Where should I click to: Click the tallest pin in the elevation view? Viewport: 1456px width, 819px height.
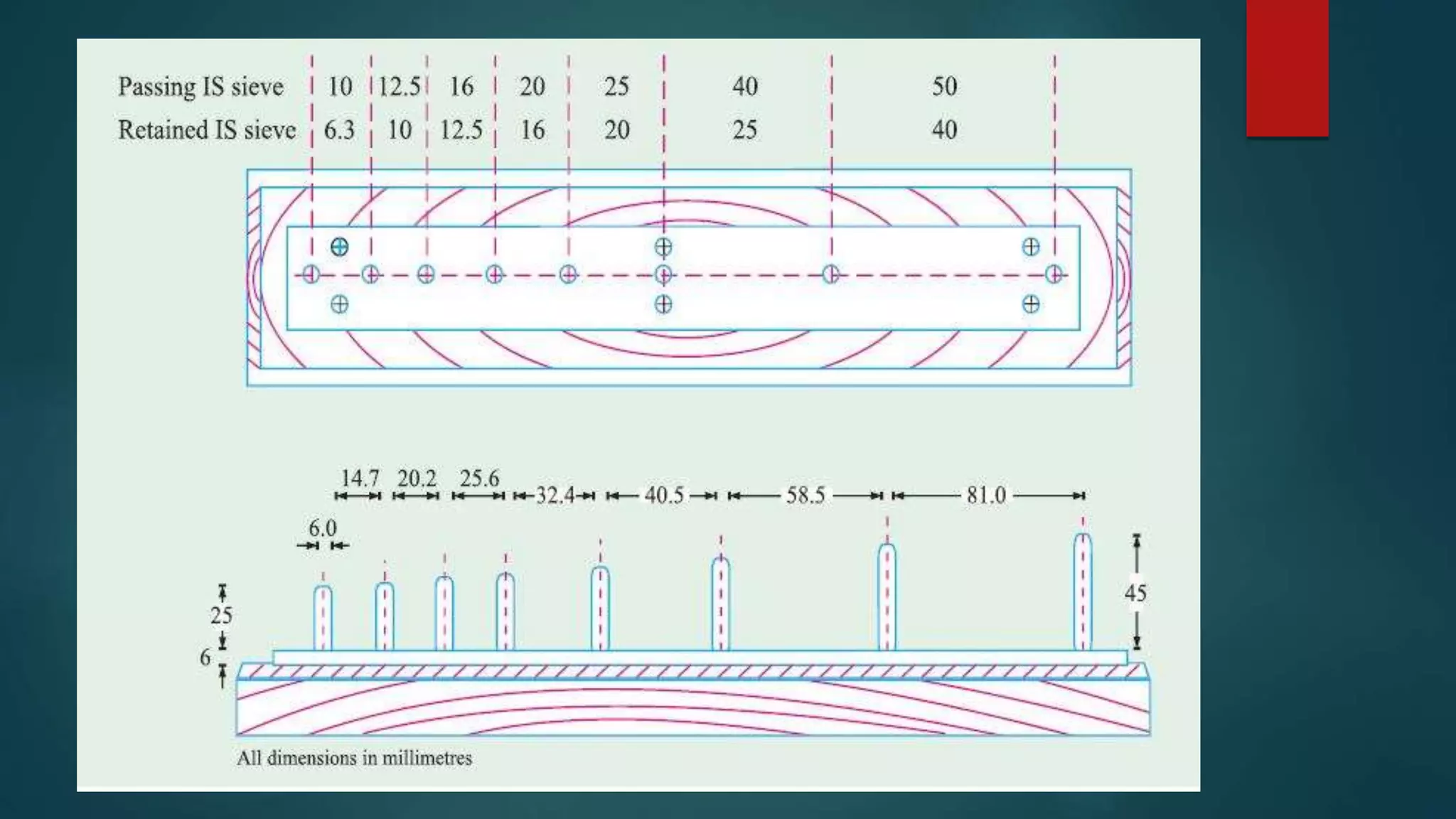[x=1082, y=591]
